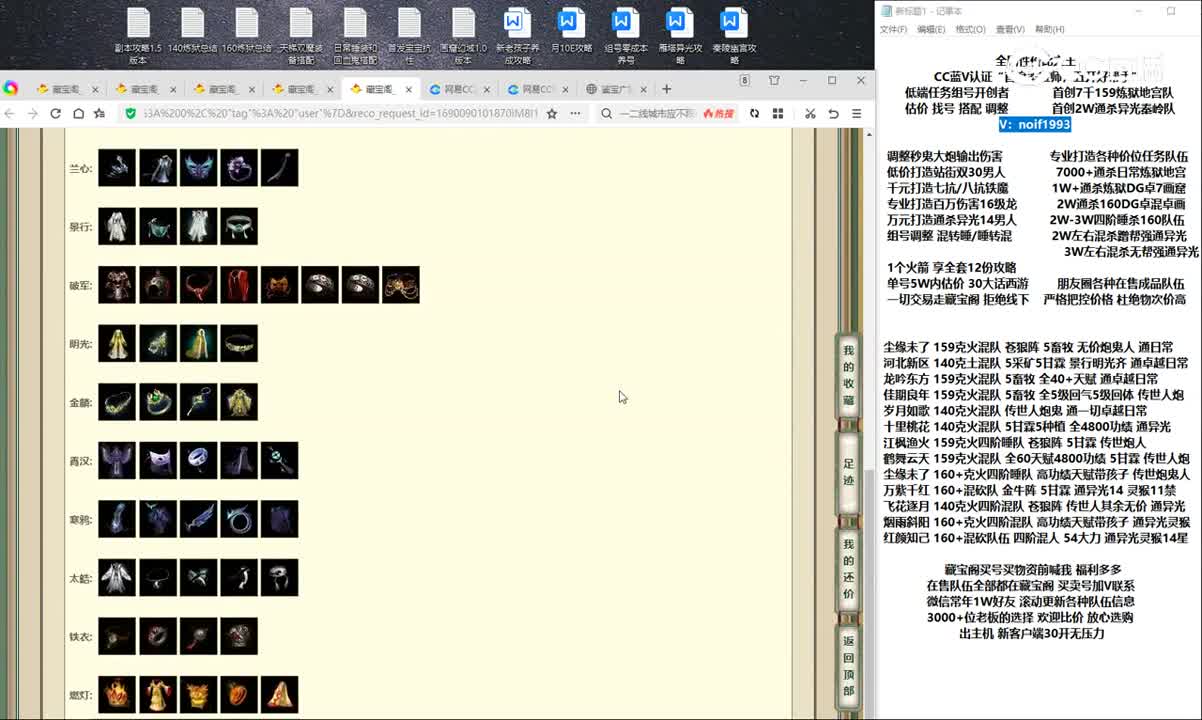Open the golden armor icon ending the 金麟 row

(239, 402)
